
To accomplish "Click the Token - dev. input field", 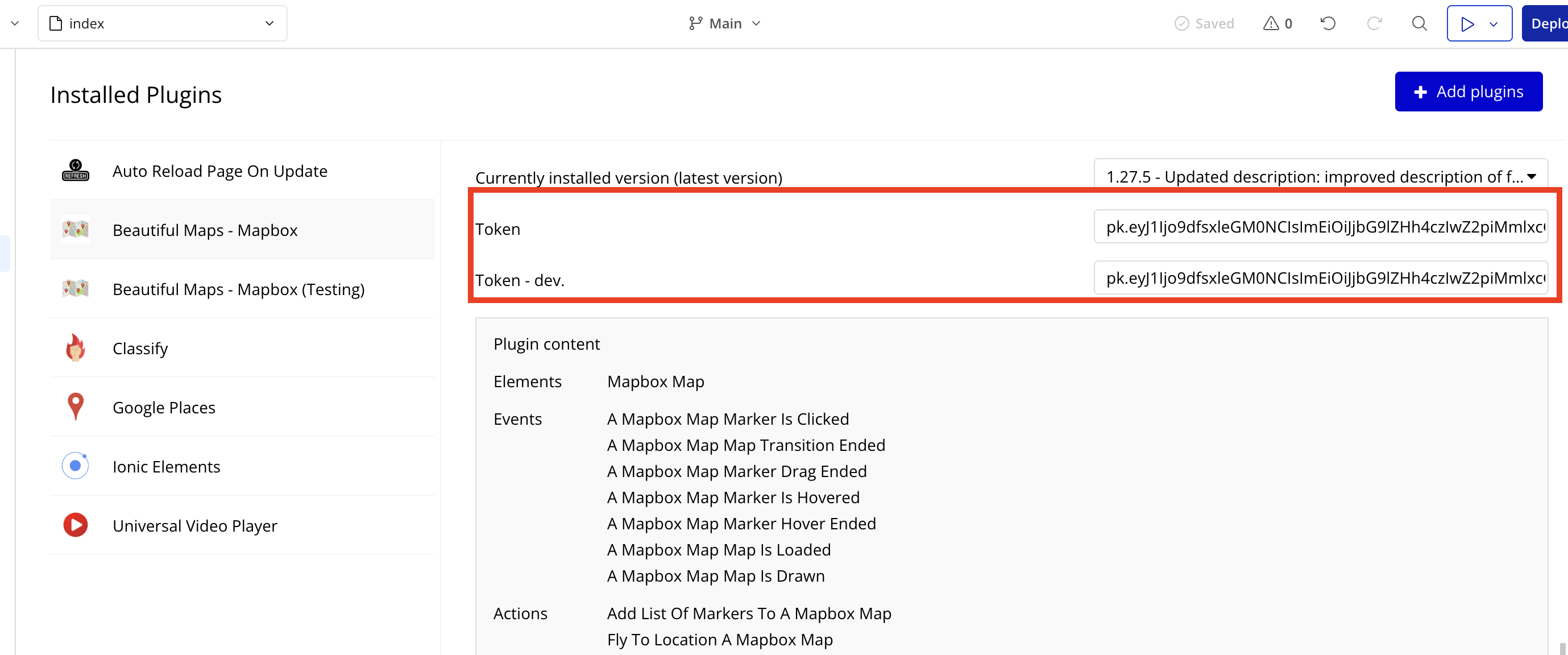I will click(1320, 277).
